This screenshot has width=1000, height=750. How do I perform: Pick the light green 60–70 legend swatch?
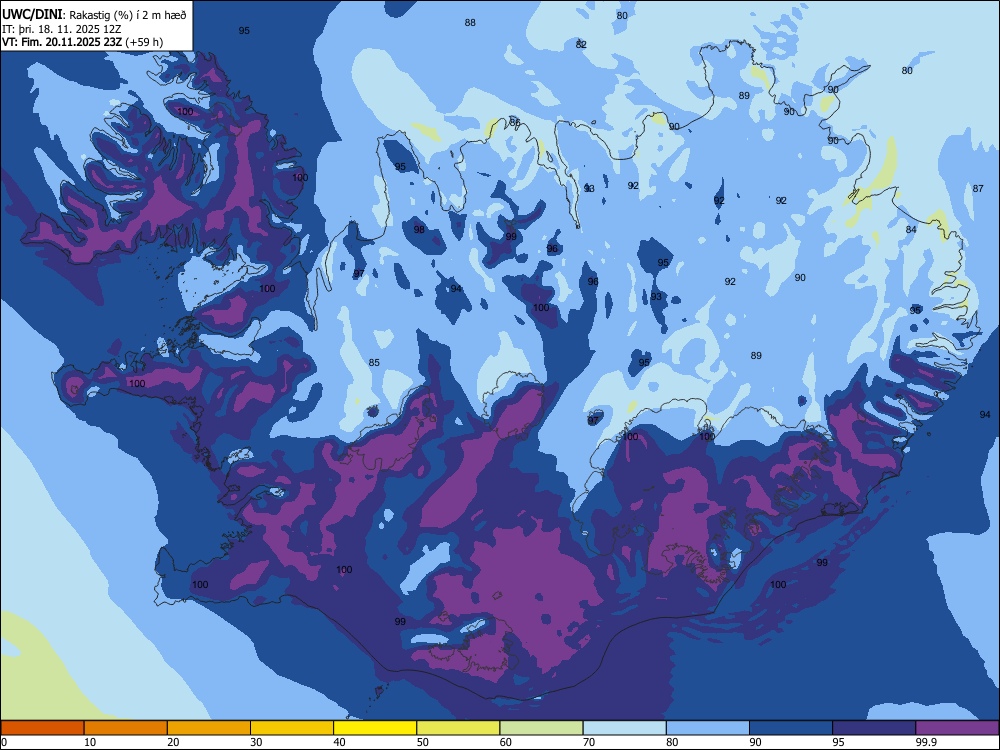[x=541, y=728]
